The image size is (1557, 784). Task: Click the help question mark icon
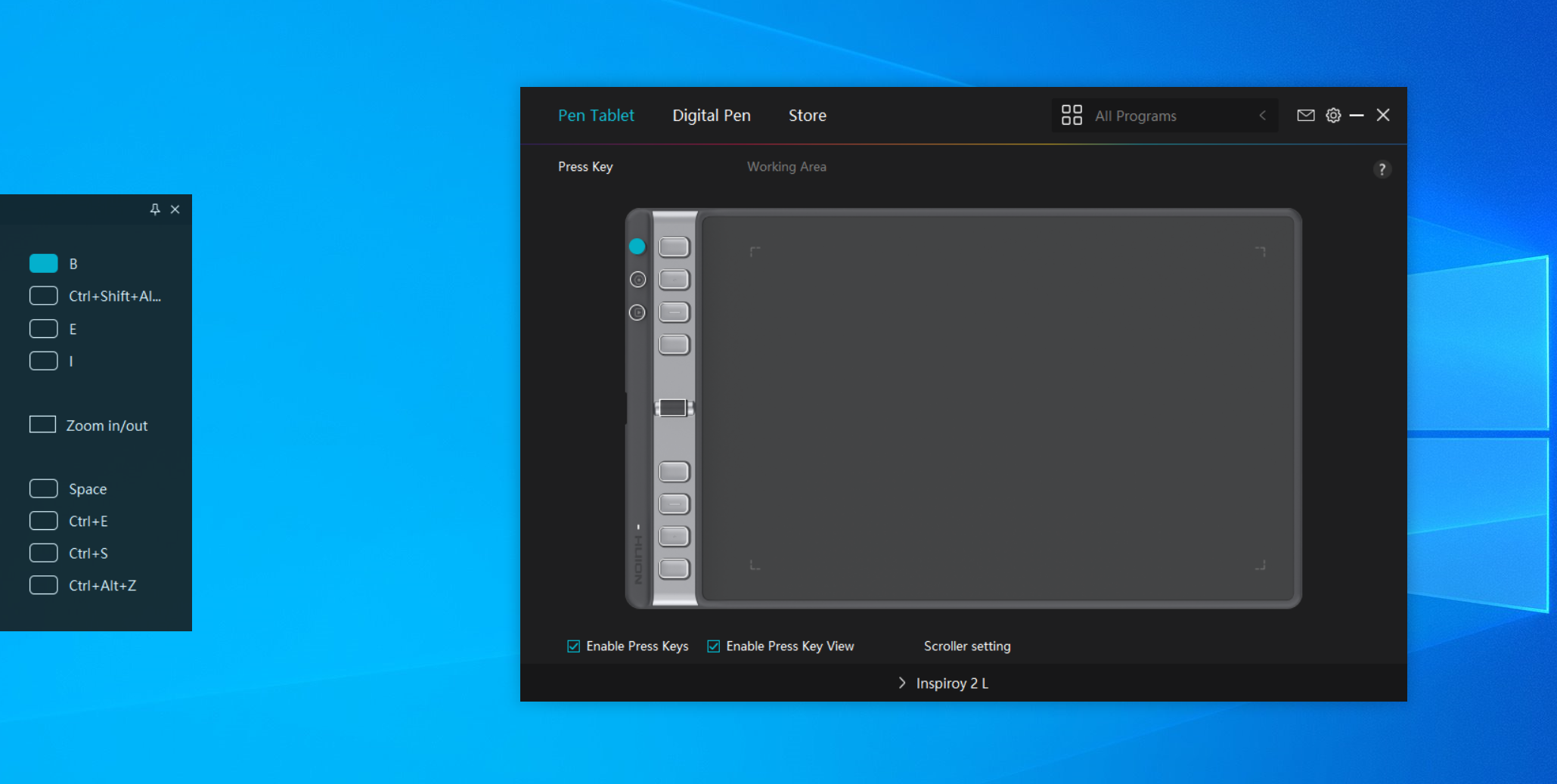1382,169
